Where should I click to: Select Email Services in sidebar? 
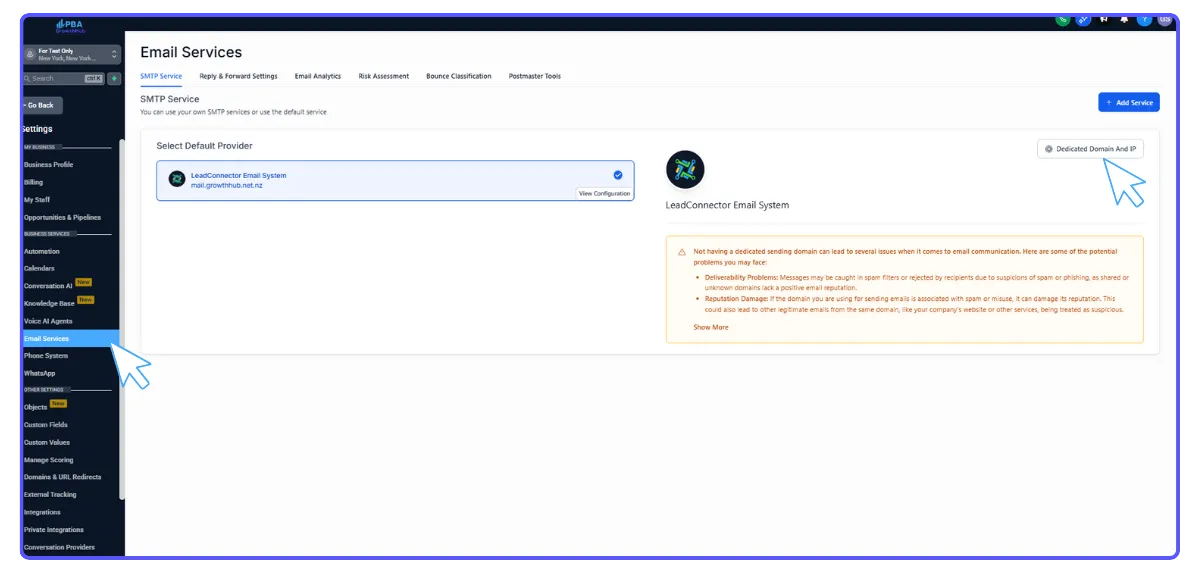70,339
